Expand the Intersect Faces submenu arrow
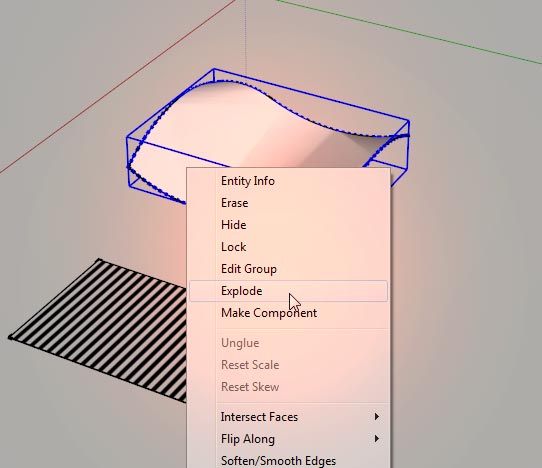Viewport: 542px width, 468px height. 377,417
